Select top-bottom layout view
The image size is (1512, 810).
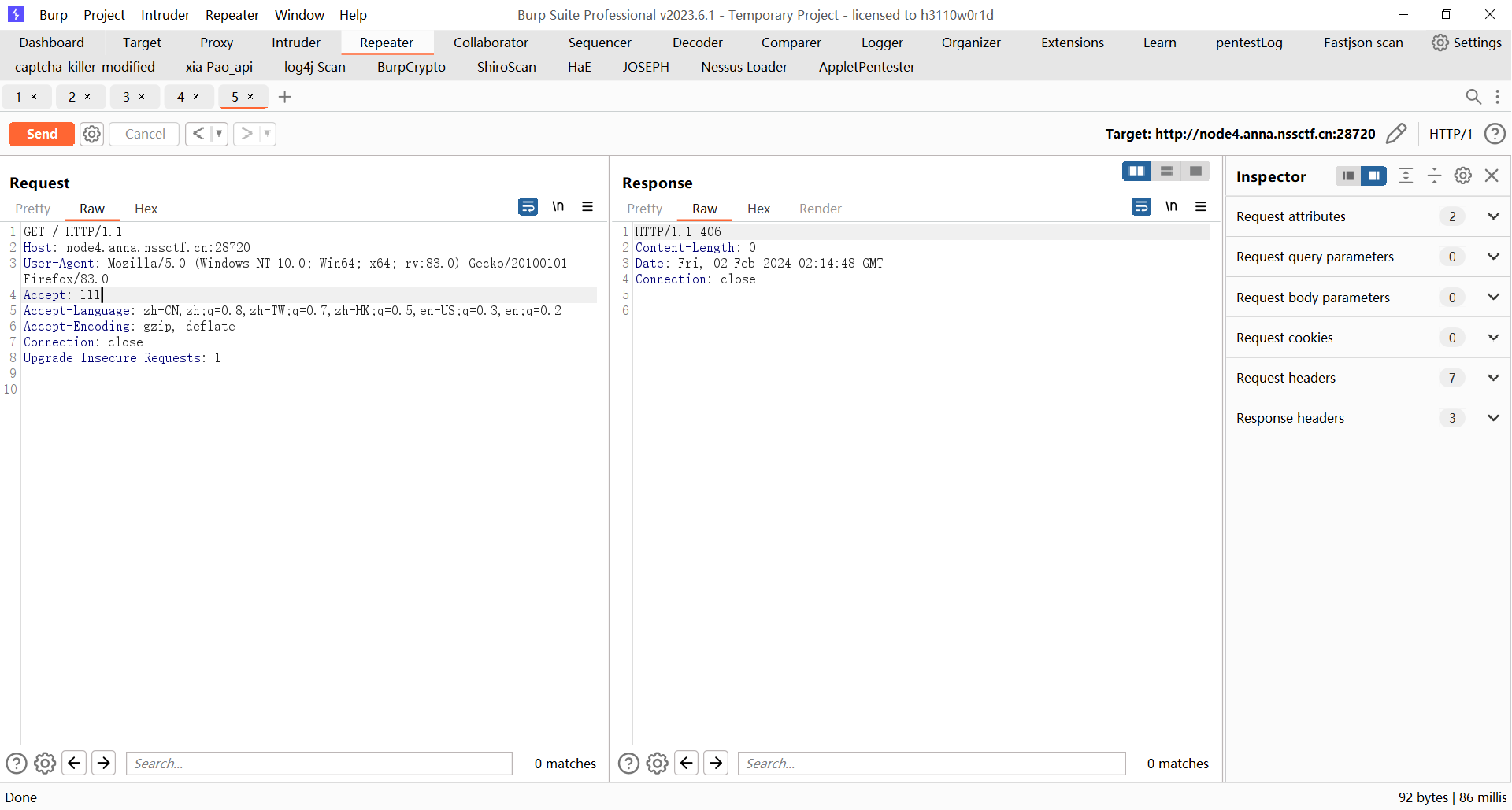pyautogui.click(x=1166, y=171)
